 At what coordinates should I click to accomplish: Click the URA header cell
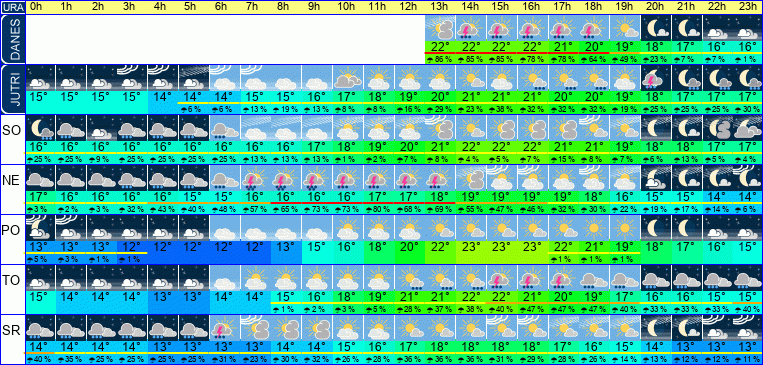coord(12,7)
